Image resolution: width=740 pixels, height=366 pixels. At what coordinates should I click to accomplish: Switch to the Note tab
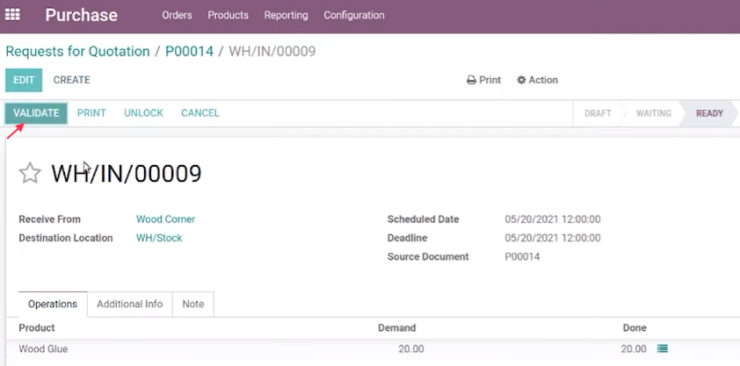tap(193, 304)
